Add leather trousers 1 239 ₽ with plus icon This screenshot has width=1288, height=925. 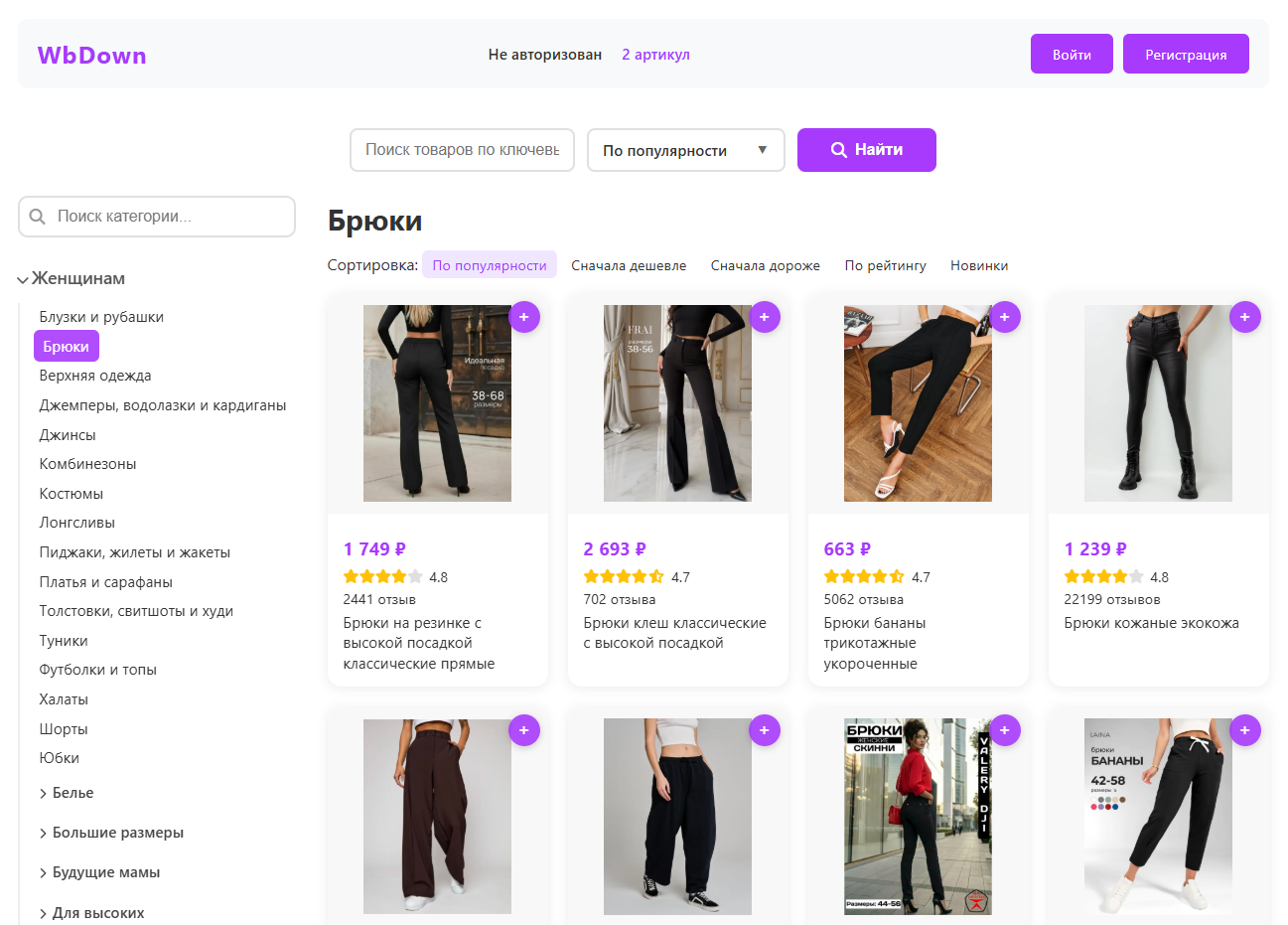[1245, 317]
